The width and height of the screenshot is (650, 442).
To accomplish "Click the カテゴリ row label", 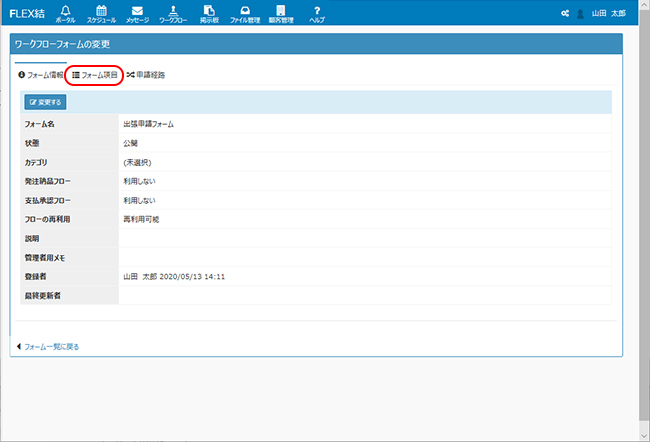I will [36, 163].
